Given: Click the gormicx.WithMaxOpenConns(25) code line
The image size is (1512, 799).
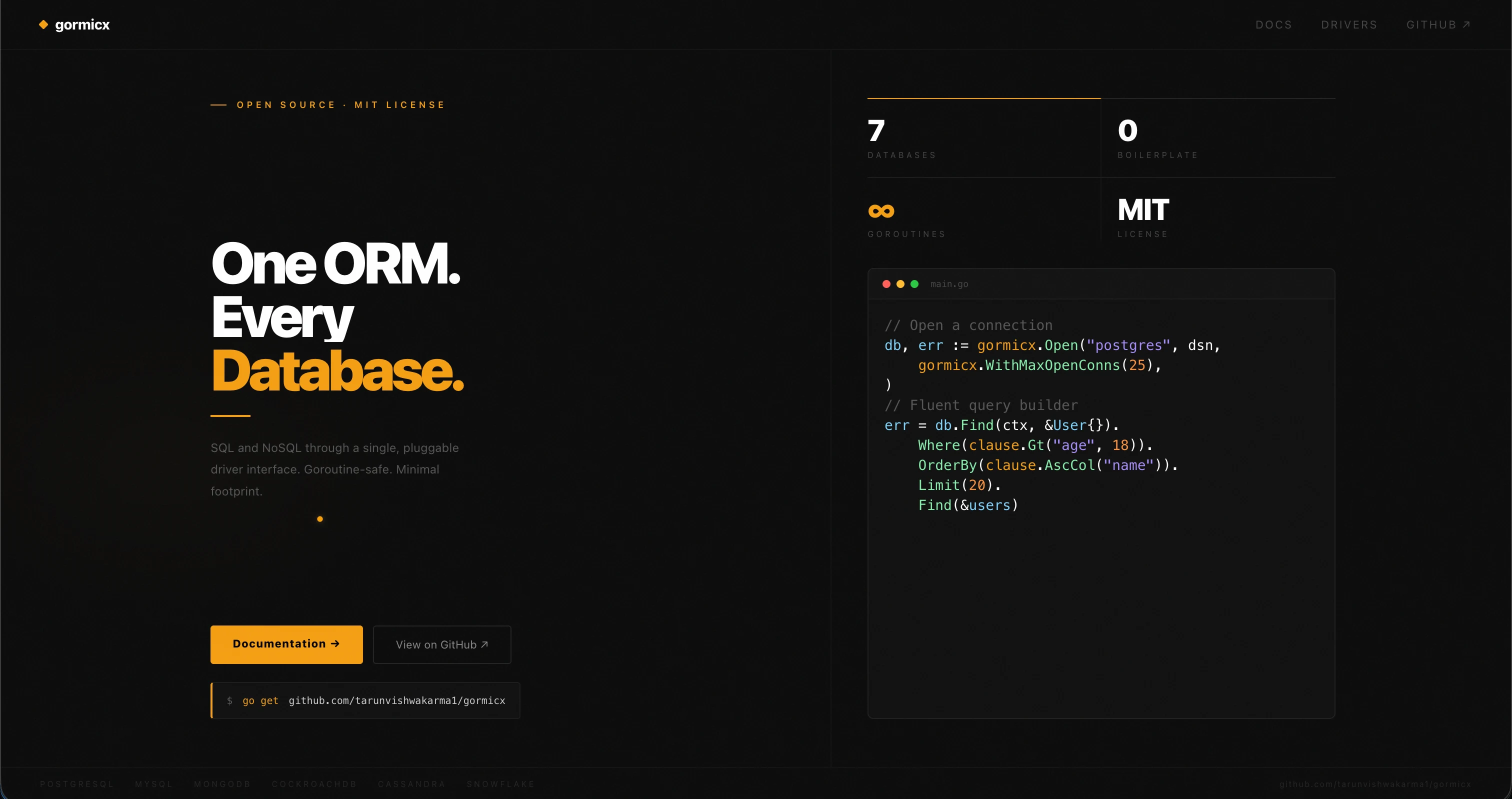Looking at the screenshot, I should (x=1039, y=365).
